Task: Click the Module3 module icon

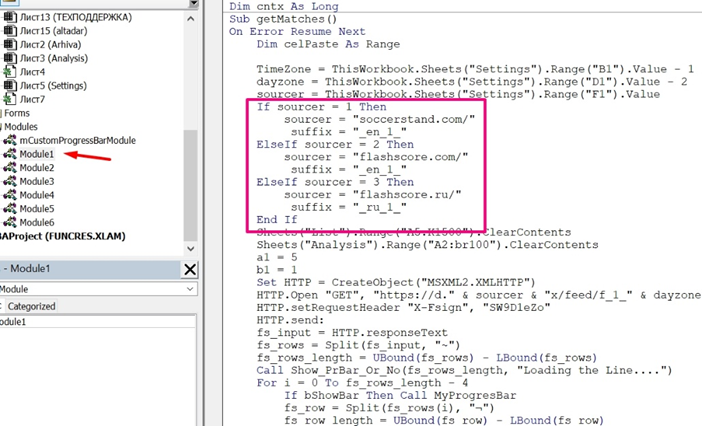Action: (x=10, y=182)
